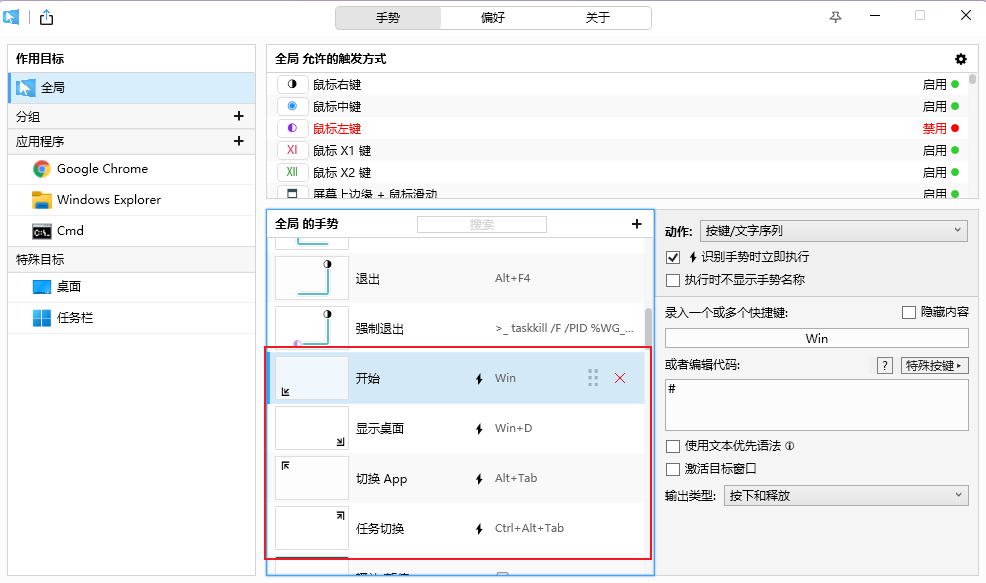Viewport: 986px width, 583px height.
Task: Click the 任务切换 gesture corner thumbnail
Action: (312, 528)
